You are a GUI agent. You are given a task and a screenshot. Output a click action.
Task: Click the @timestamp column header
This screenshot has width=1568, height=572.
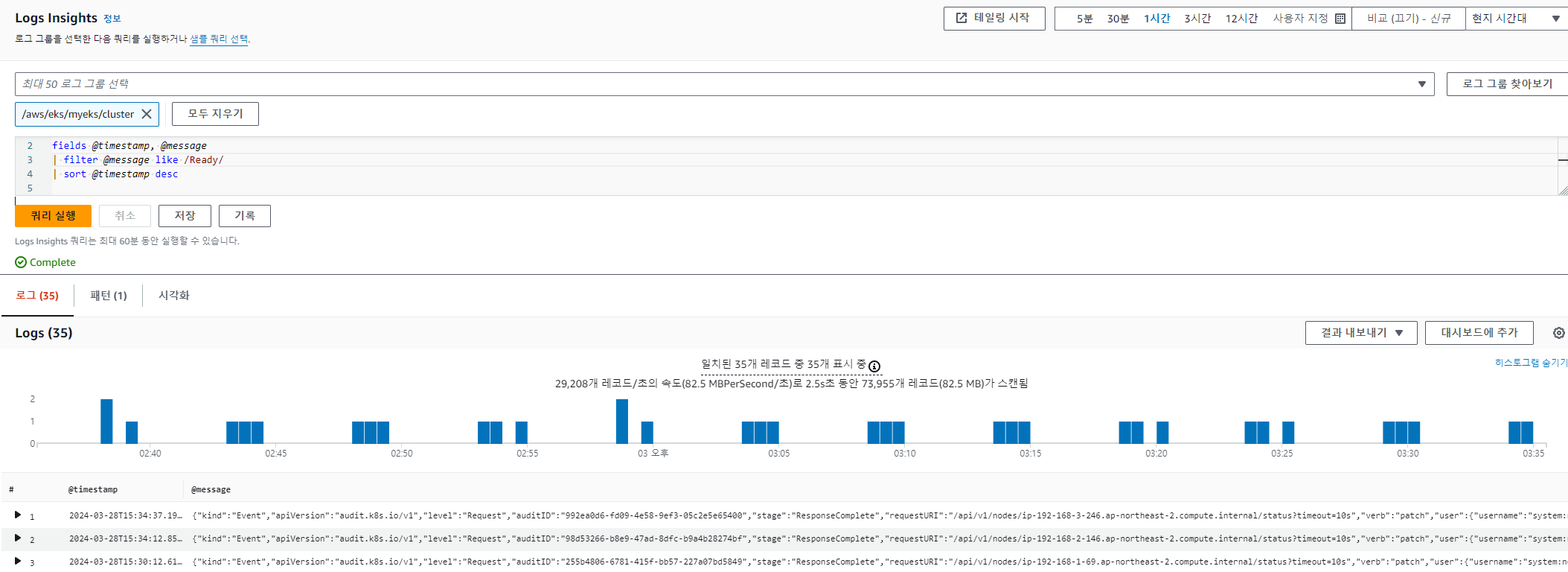click(x=93, y=489)
